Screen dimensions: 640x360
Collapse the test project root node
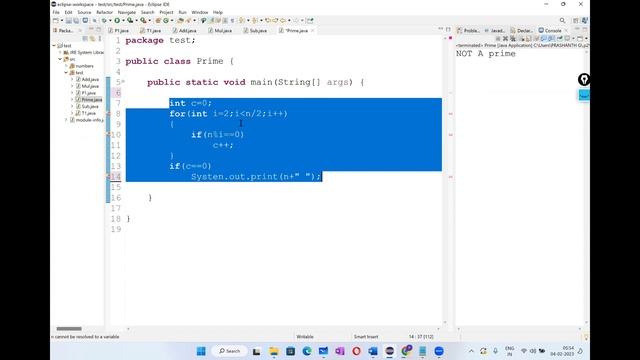pos(54,46)
